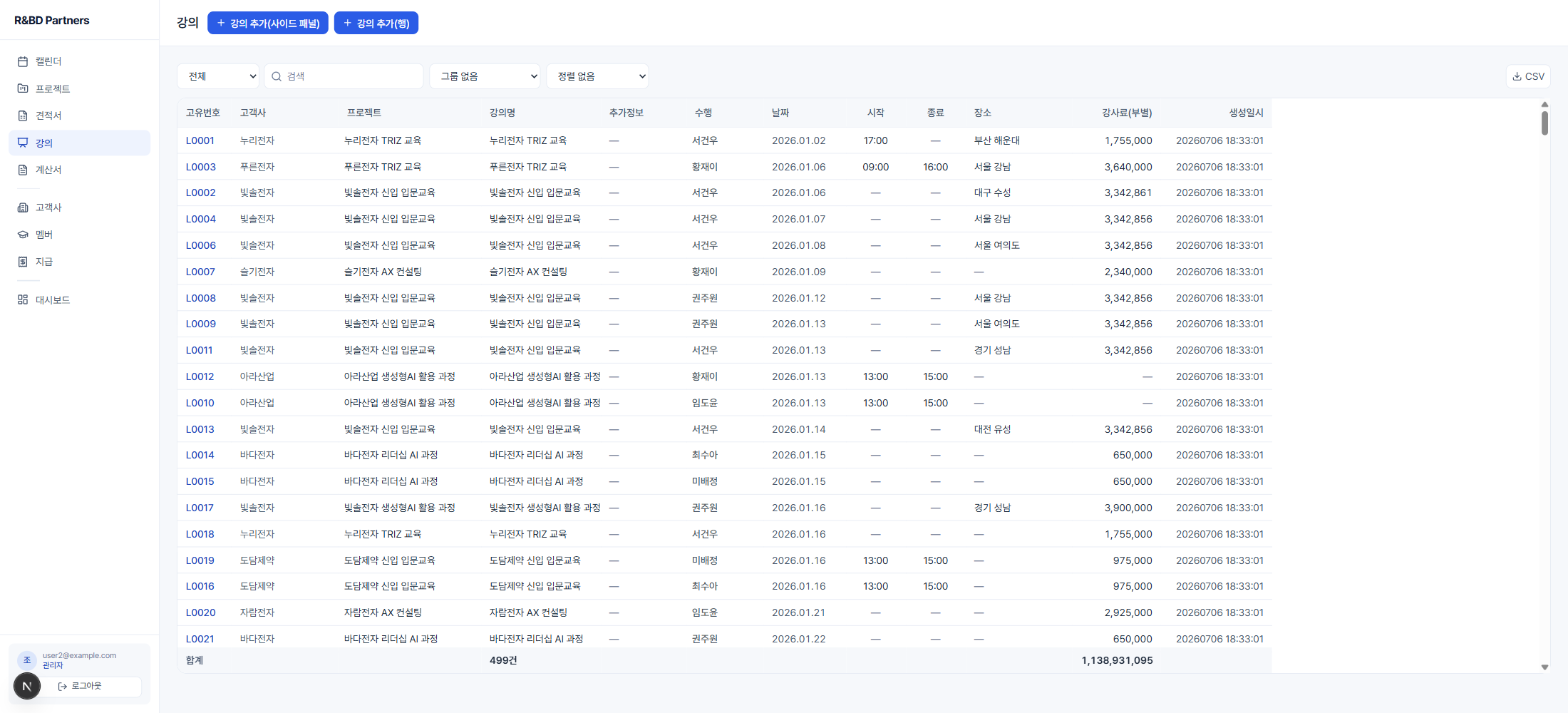Click the 고객사 building icon in the sidebar
1568x713 pixels.
click(23, 207)
